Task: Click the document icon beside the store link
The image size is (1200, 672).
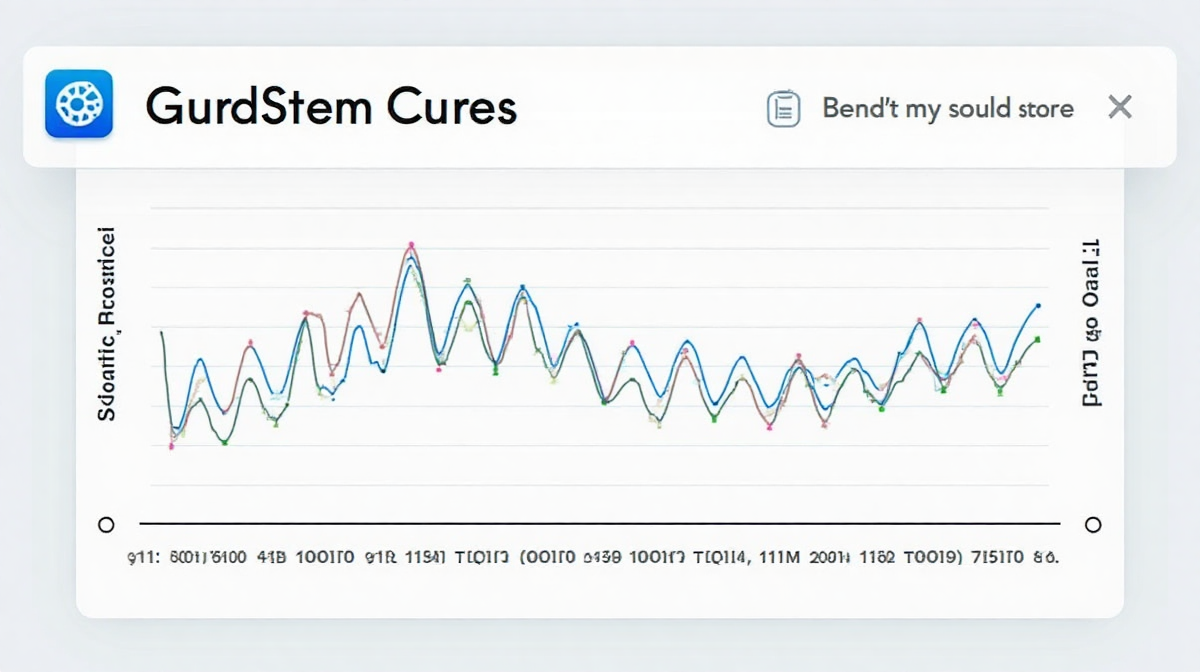Action: click(x=784, y=108)
